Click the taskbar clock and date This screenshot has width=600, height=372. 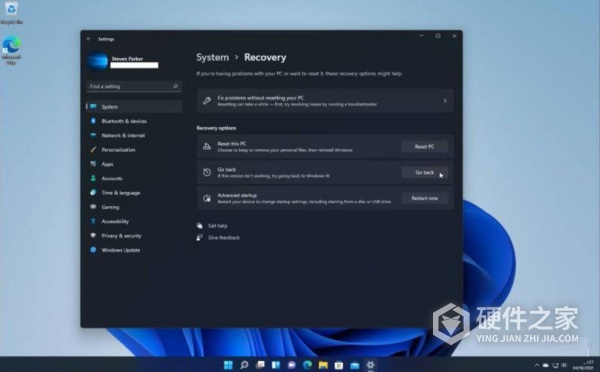(x=583, y=365)
